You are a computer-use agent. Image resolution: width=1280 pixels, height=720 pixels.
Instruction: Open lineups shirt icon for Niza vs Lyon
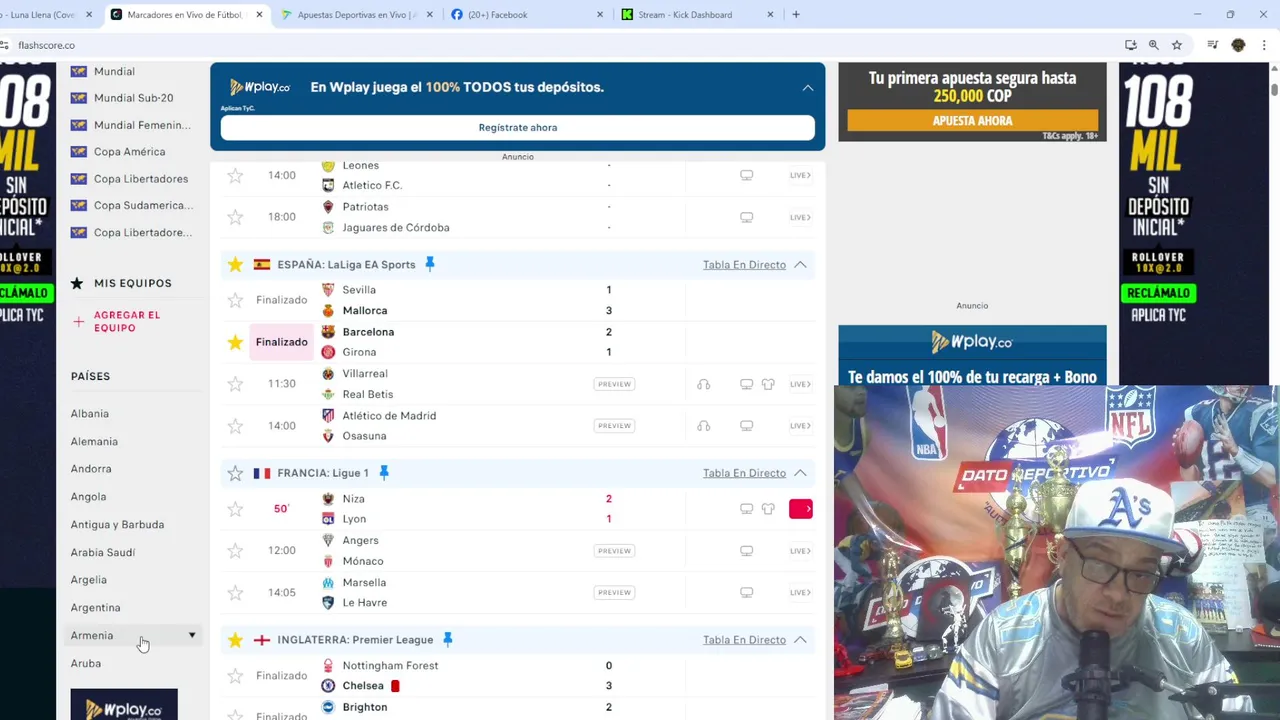pyautogui.click(x=768, y=509)
